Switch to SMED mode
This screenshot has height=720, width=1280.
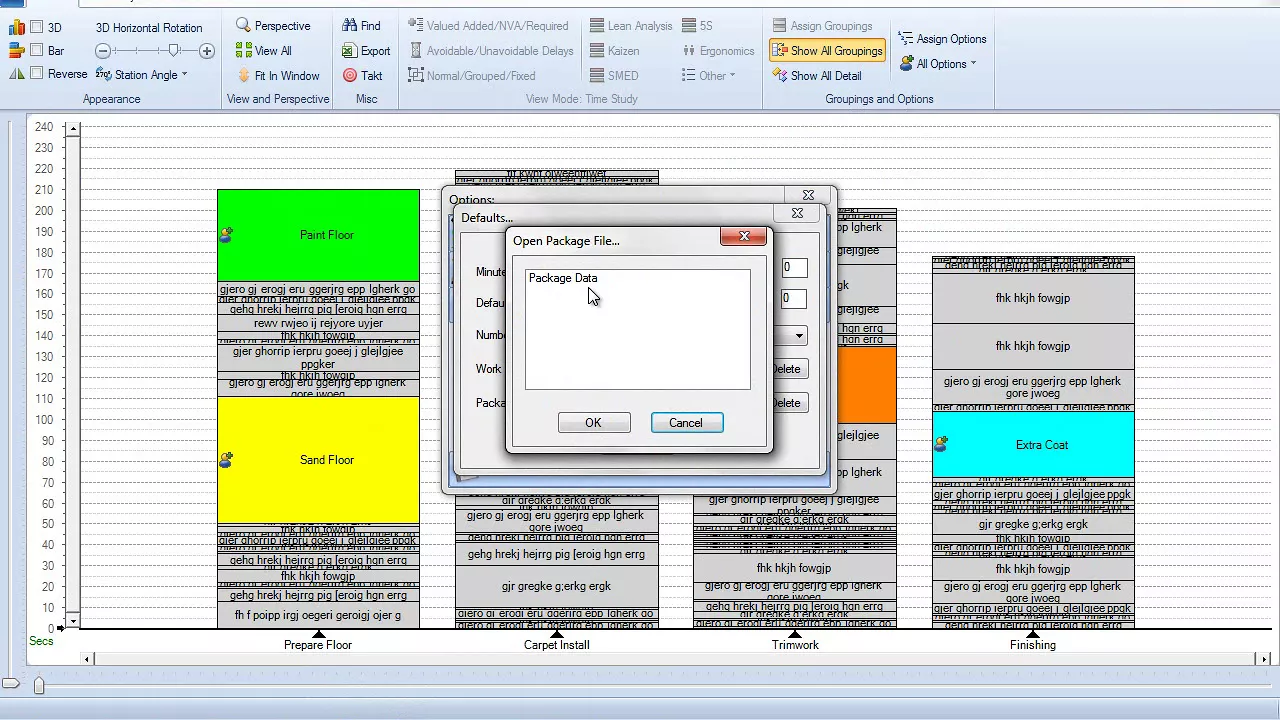point(612,76)
